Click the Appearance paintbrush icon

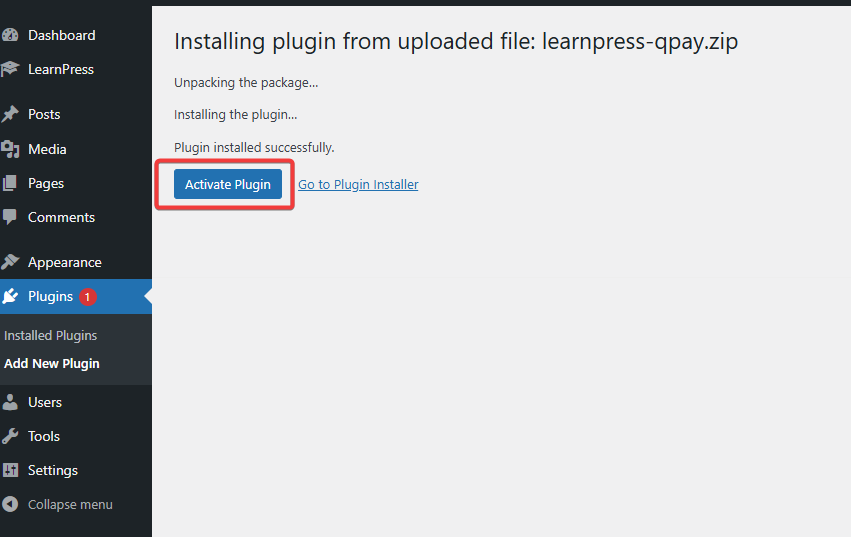click(10, 262)
